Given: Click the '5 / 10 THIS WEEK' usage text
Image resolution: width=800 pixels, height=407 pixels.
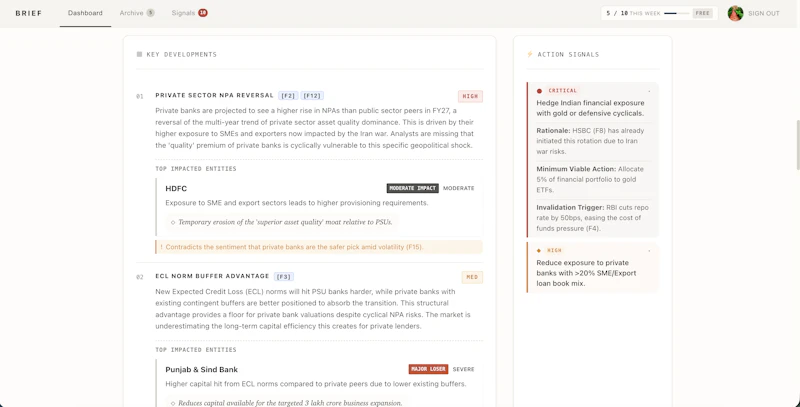Looking at the screenshot, I should (x=633, y=13).
